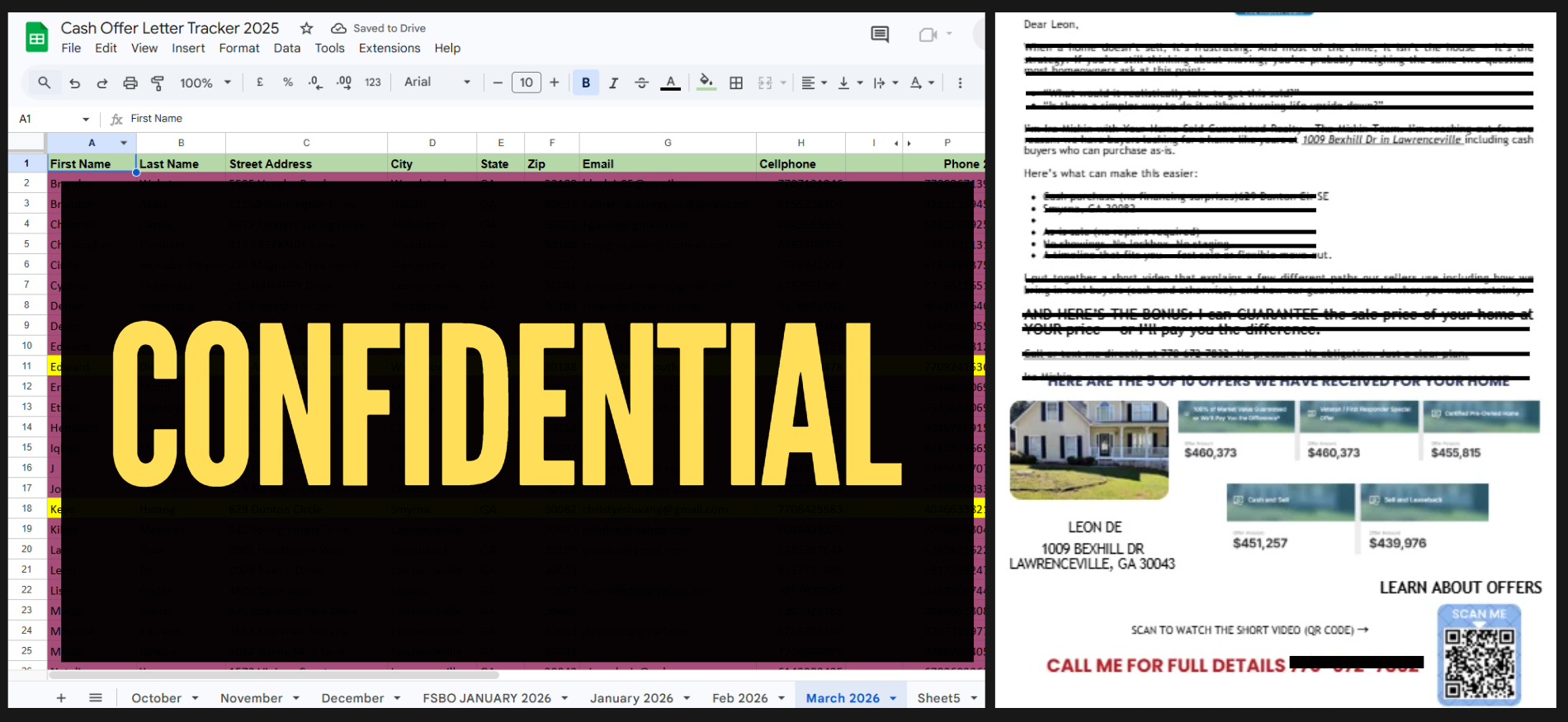
Task: Toggle bold formatting
Action: [586, 83]
